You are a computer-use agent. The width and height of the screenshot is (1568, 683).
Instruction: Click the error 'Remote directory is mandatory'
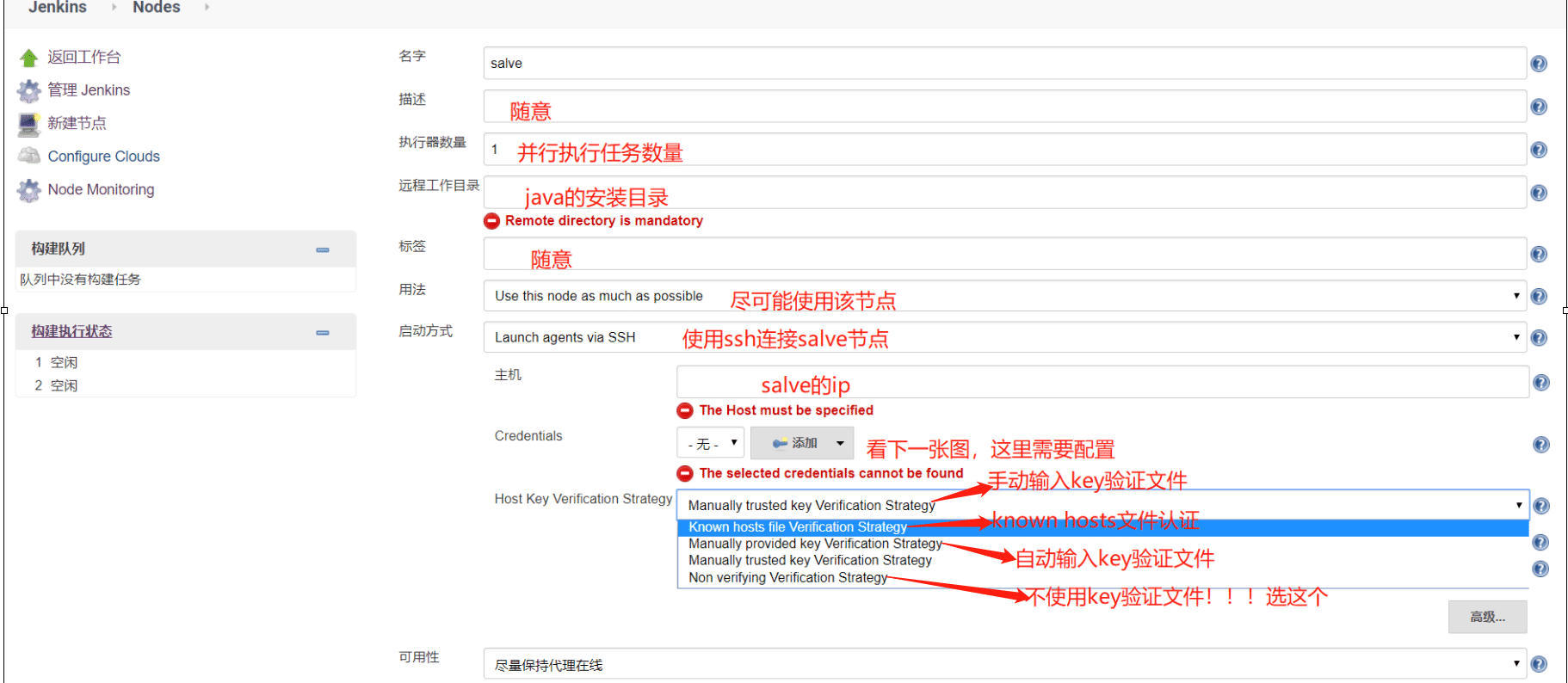tap(604, 221)
